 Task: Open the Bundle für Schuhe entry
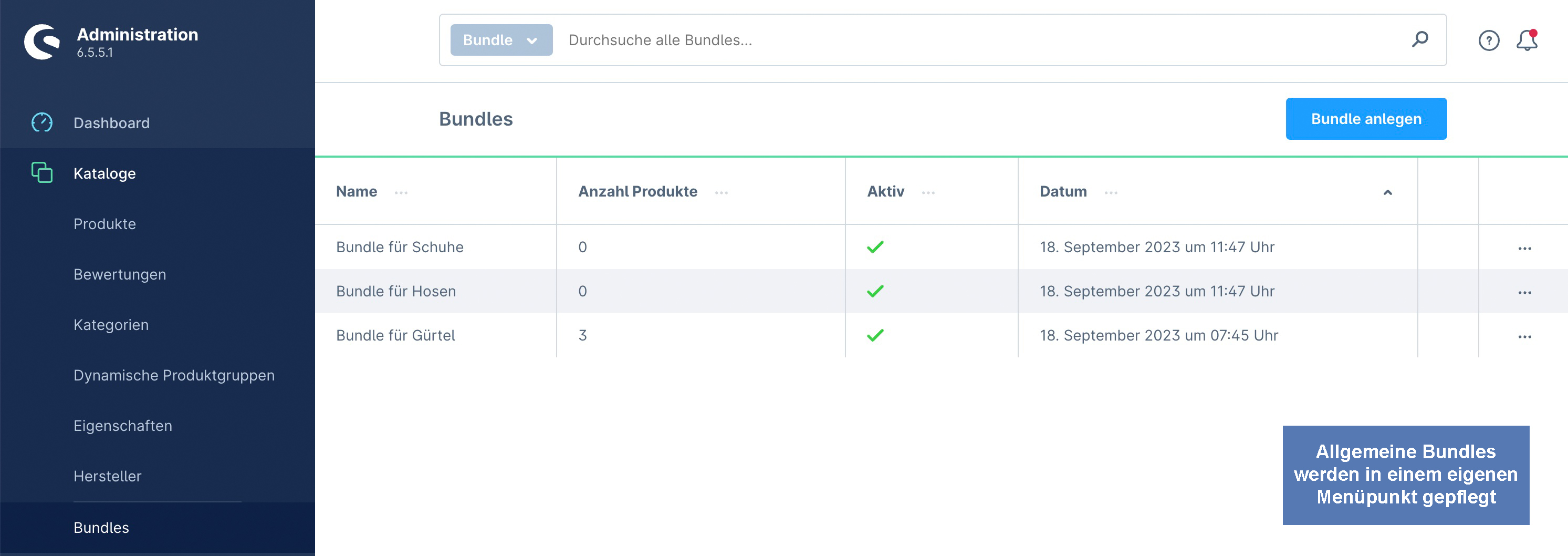399,246
